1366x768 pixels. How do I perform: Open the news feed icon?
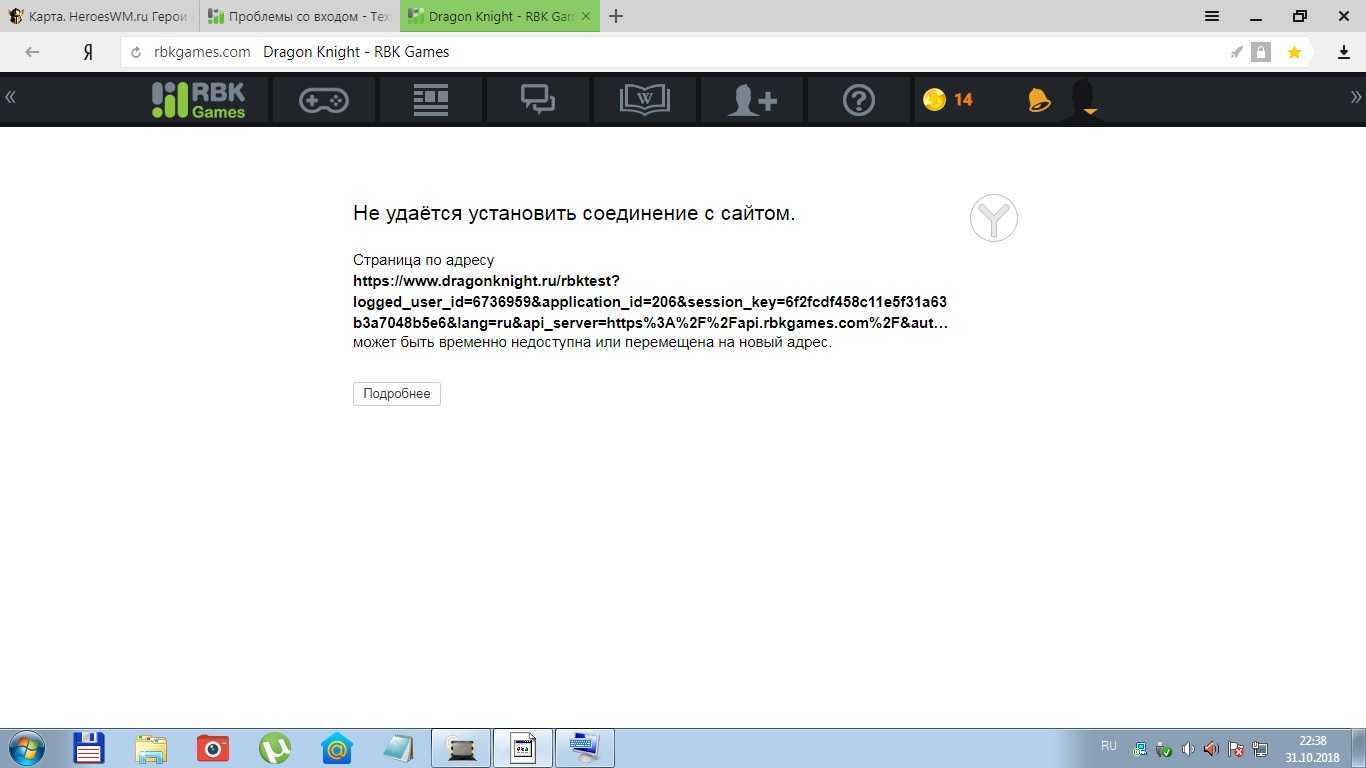click(431, 99)
